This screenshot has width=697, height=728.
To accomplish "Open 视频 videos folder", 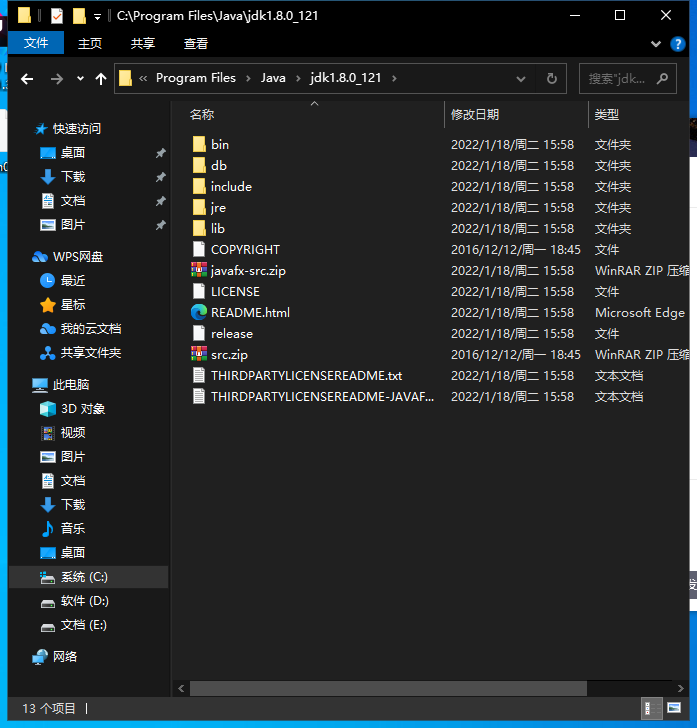I will [x=73, y=433].
